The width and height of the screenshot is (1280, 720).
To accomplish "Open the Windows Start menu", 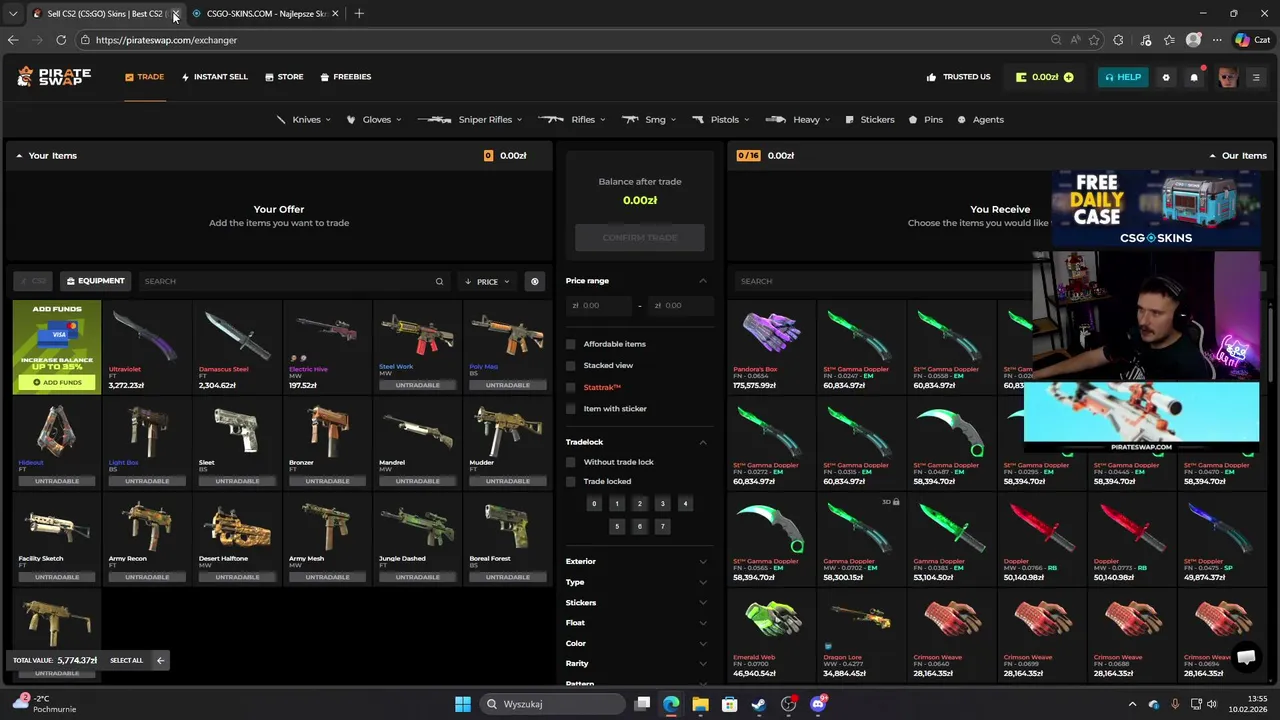I will pos(463,704).
